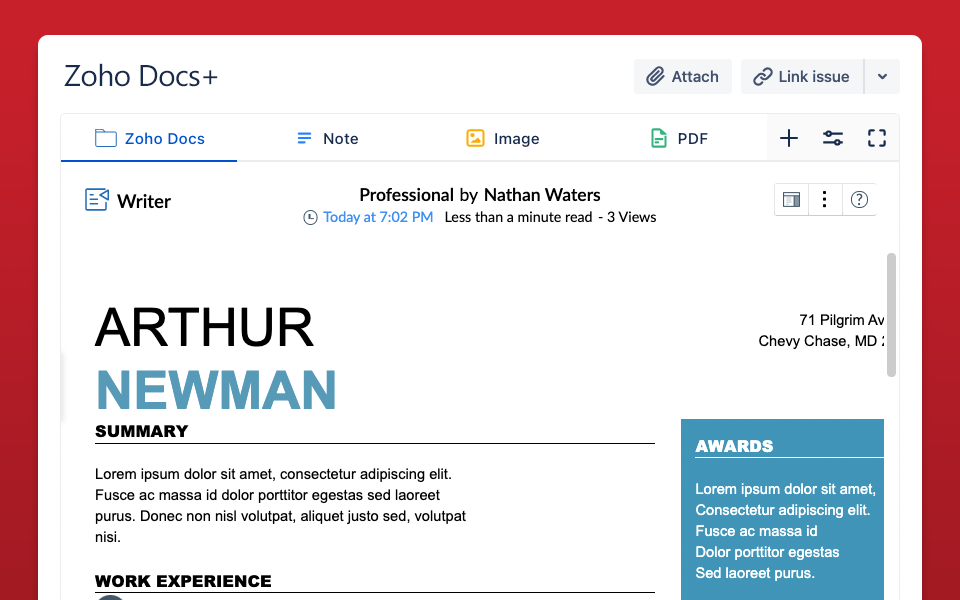Click the Writer app icon
960x600 pixels.
pos(97,200)
